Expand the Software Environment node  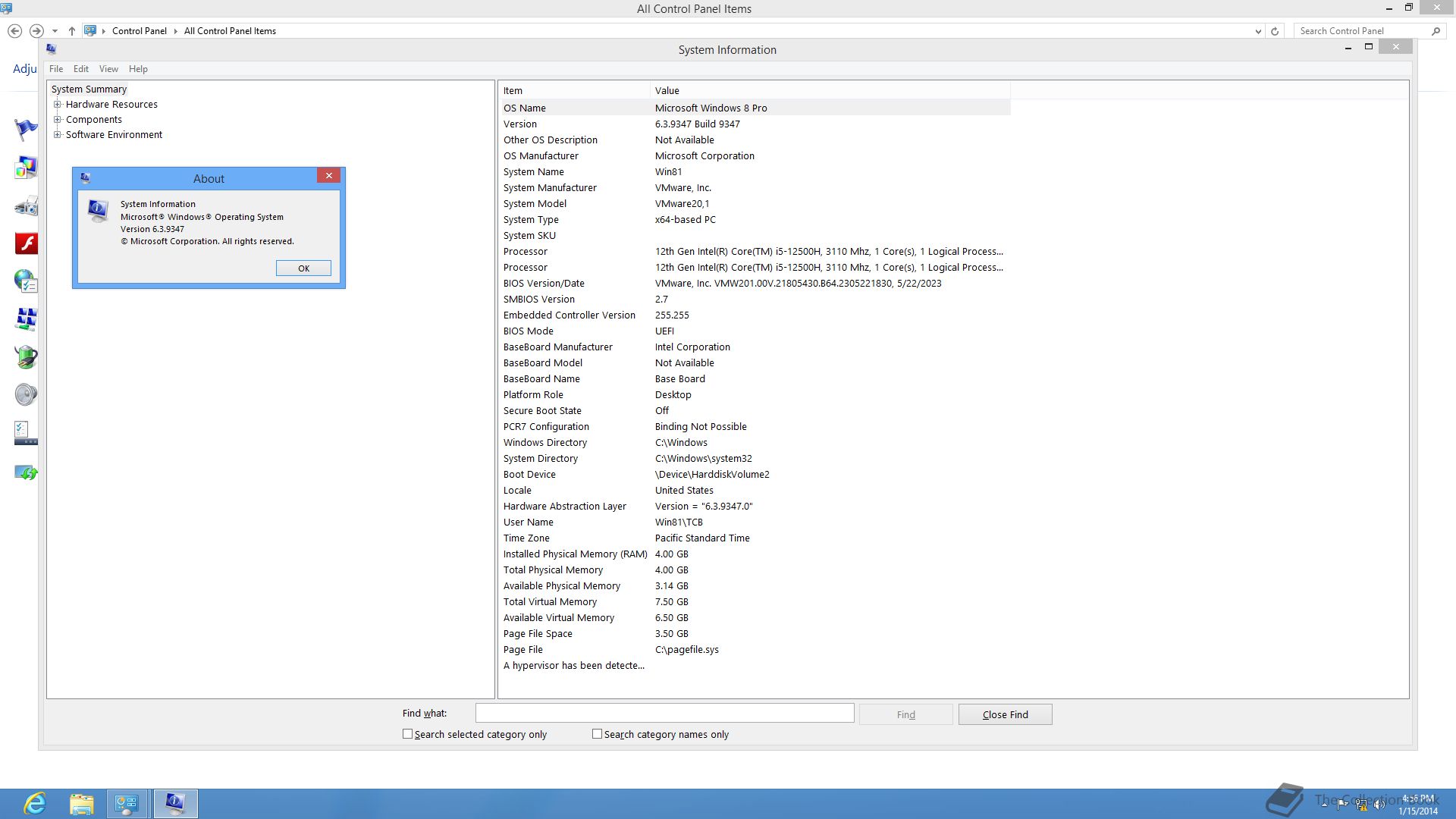pos(57,135)
